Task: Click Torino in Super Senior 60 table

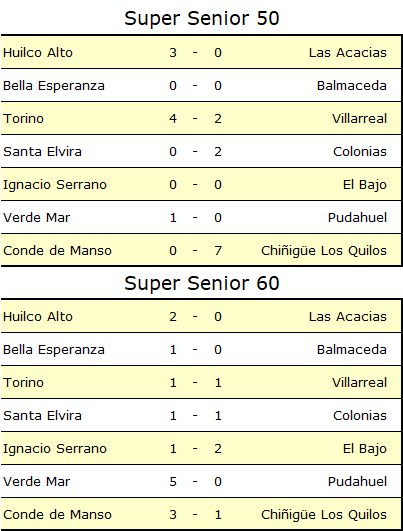Action: (23, 383)
